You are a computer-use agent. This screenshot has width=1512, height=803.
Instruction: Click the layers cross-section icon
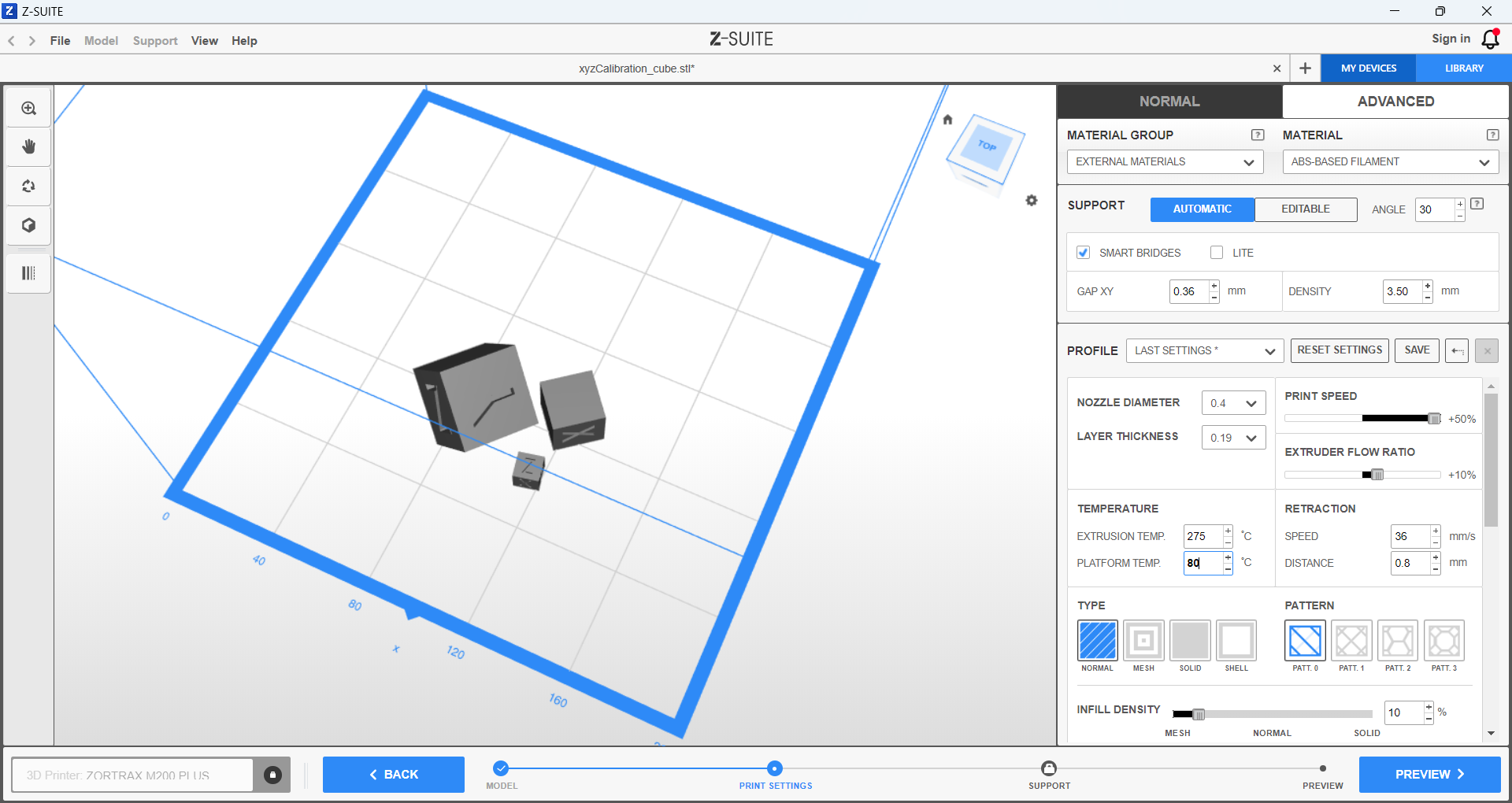[x=28, y=273]
